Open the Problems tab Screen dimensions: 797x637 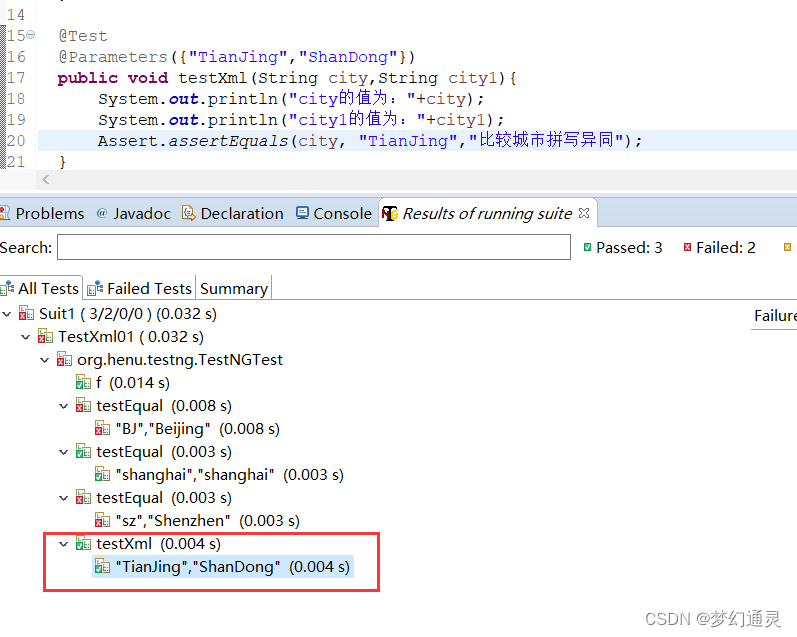click(42, 214)
